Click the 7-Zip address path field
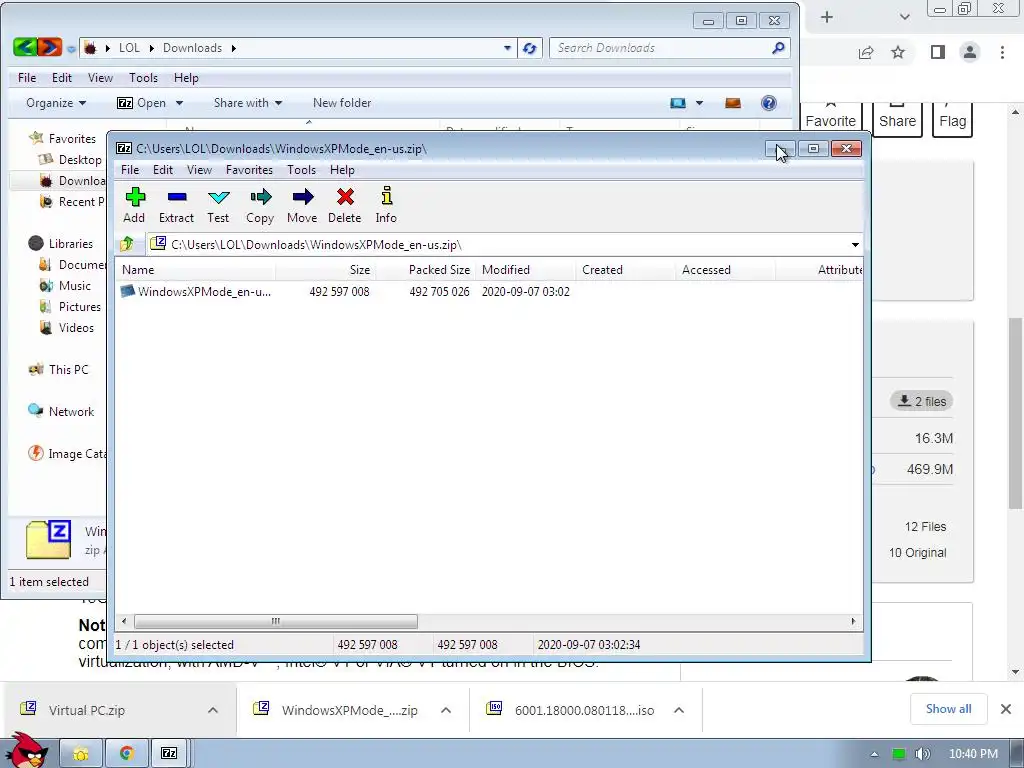 [496, 245]
